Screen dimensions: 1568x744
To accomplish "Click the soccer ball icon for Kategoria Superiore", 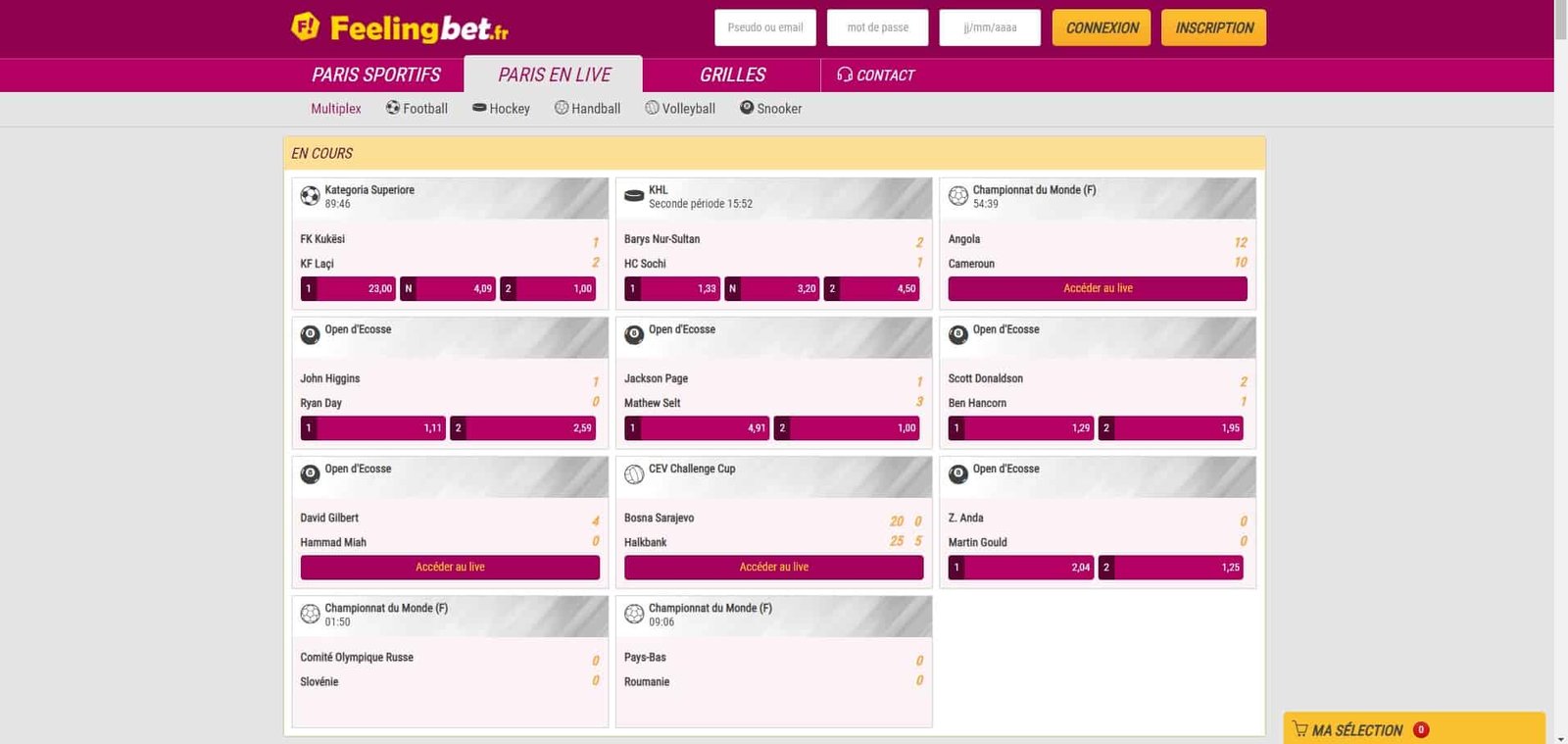I will tap(310, 196).
